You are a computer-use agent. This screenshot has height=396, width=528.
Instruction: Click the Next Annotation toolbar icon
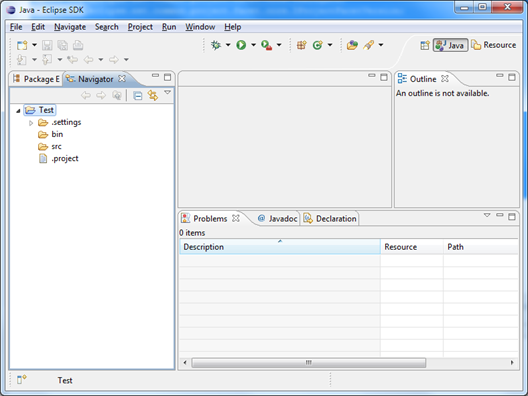click(x=22, y=60)
